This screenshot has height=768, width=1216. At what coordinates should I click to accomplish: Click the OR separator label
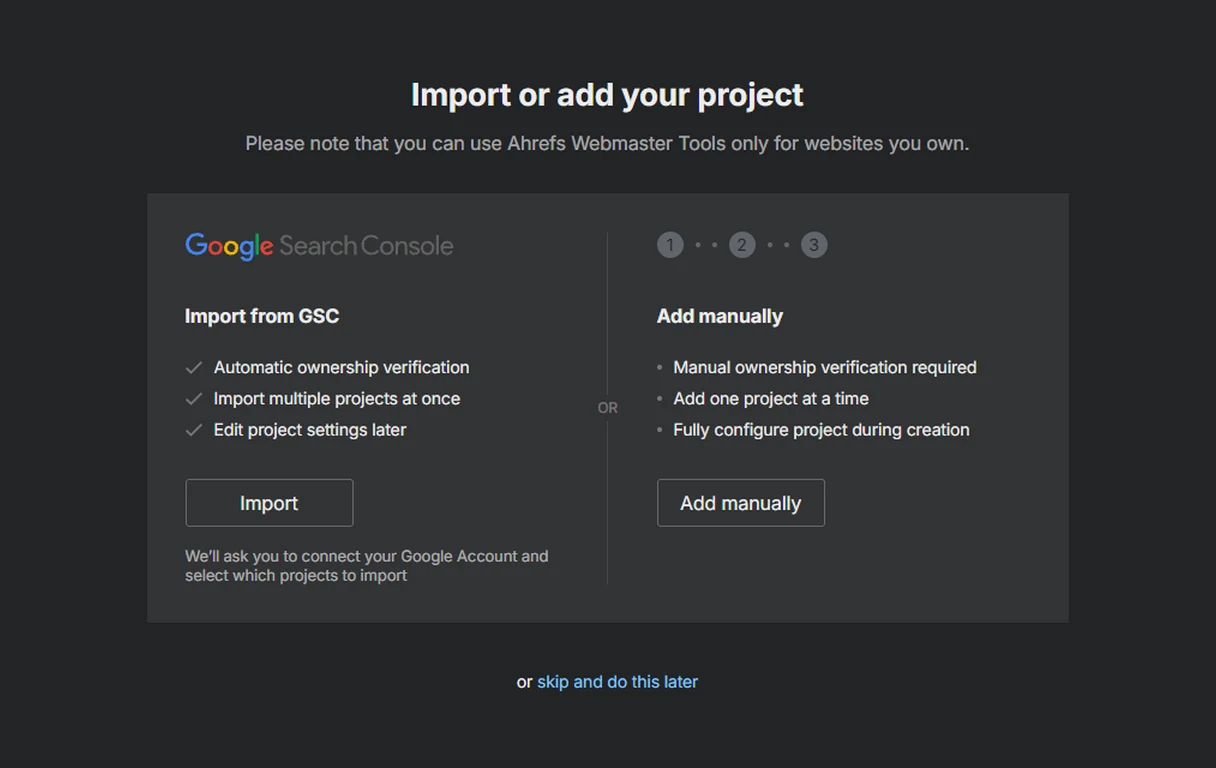tap(608, 408)
